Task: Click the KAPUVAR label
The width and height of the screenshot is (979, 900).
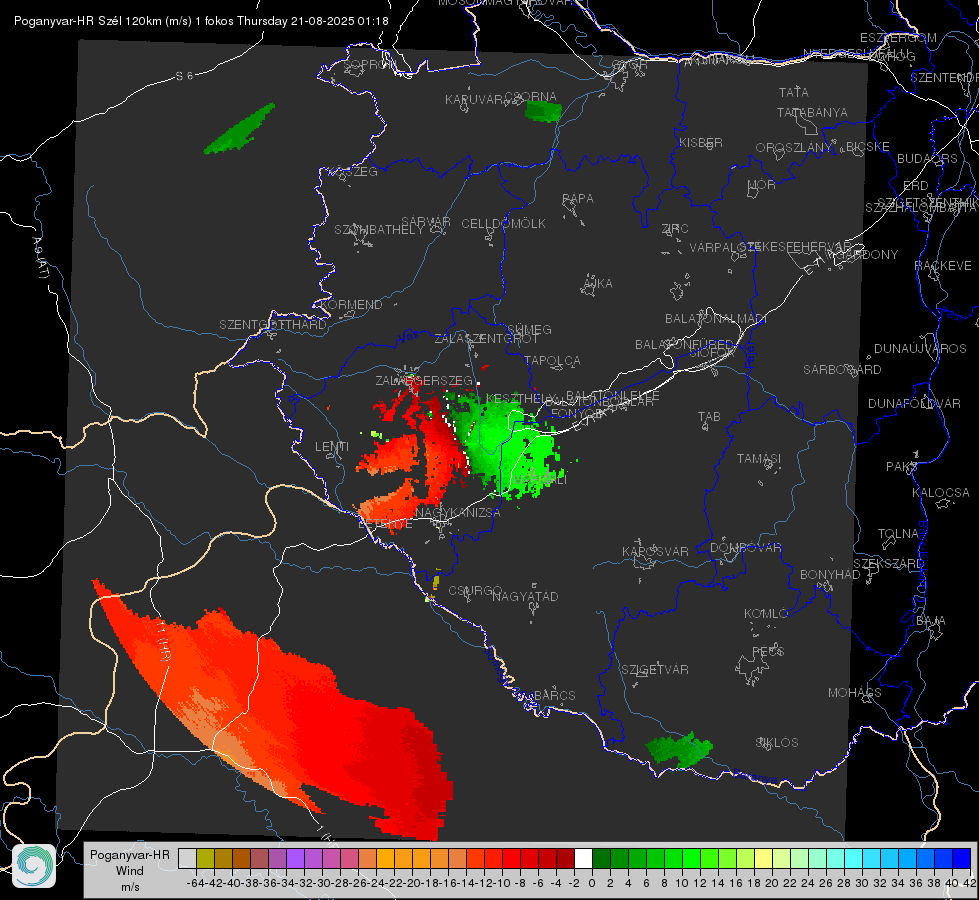Action: pos(473,100)
